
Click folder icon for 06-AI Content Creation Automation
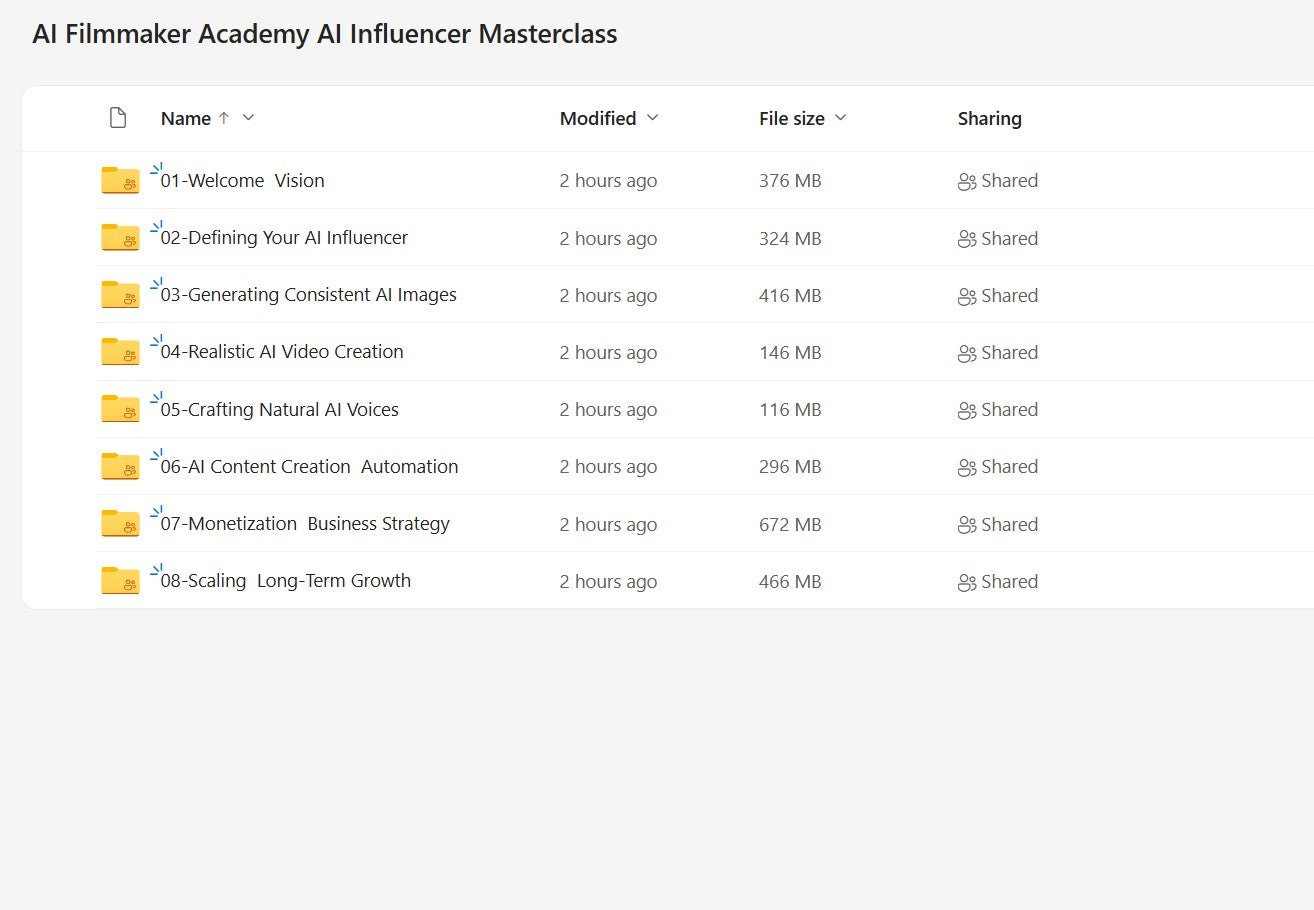120,466
